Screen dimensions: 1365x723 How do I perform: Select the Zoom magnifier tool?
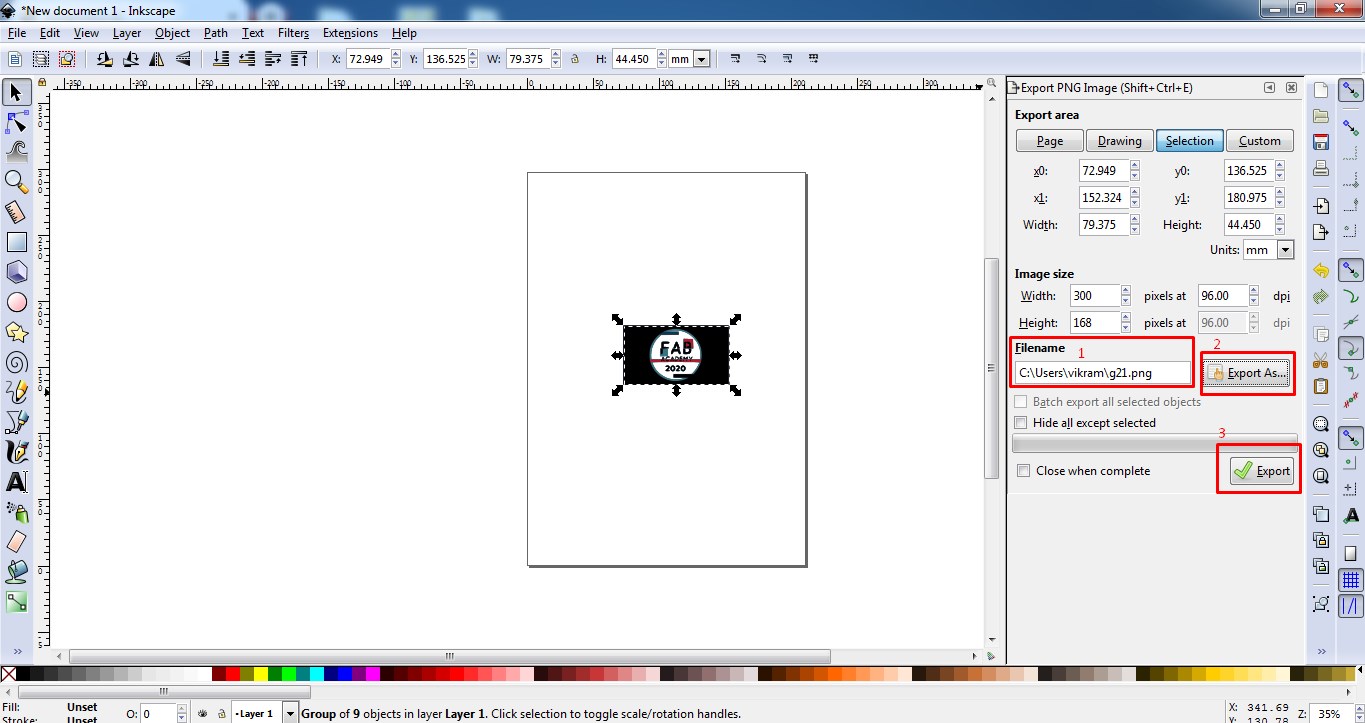click(x=16, y=182)
